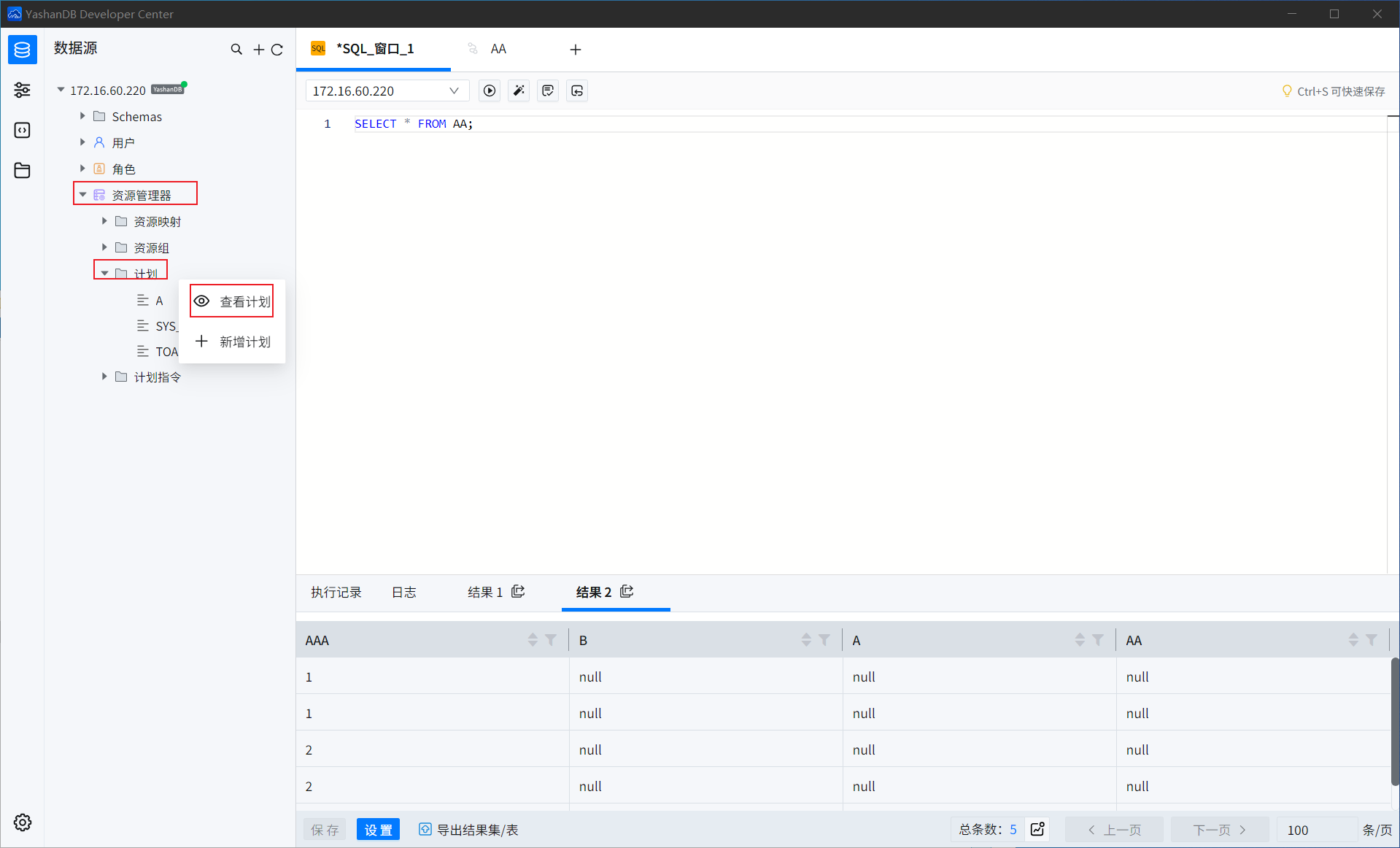
Task: Format SQL using the magic wand icon
Action: pyautogui.click(x=519, y=90)
